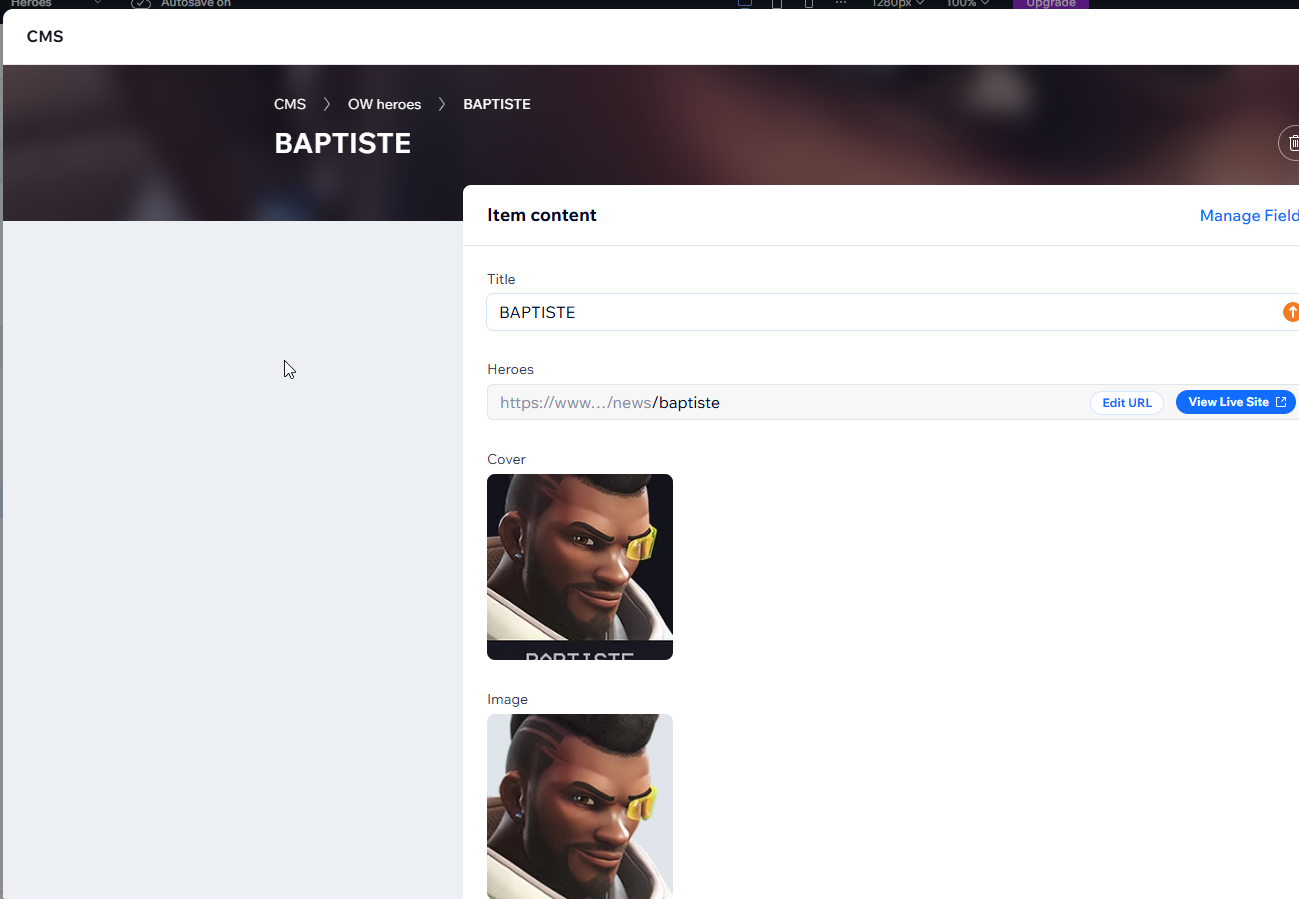Click the Image field label
The width and height of the screenshot is (1299, 899).
pos(507,699)
